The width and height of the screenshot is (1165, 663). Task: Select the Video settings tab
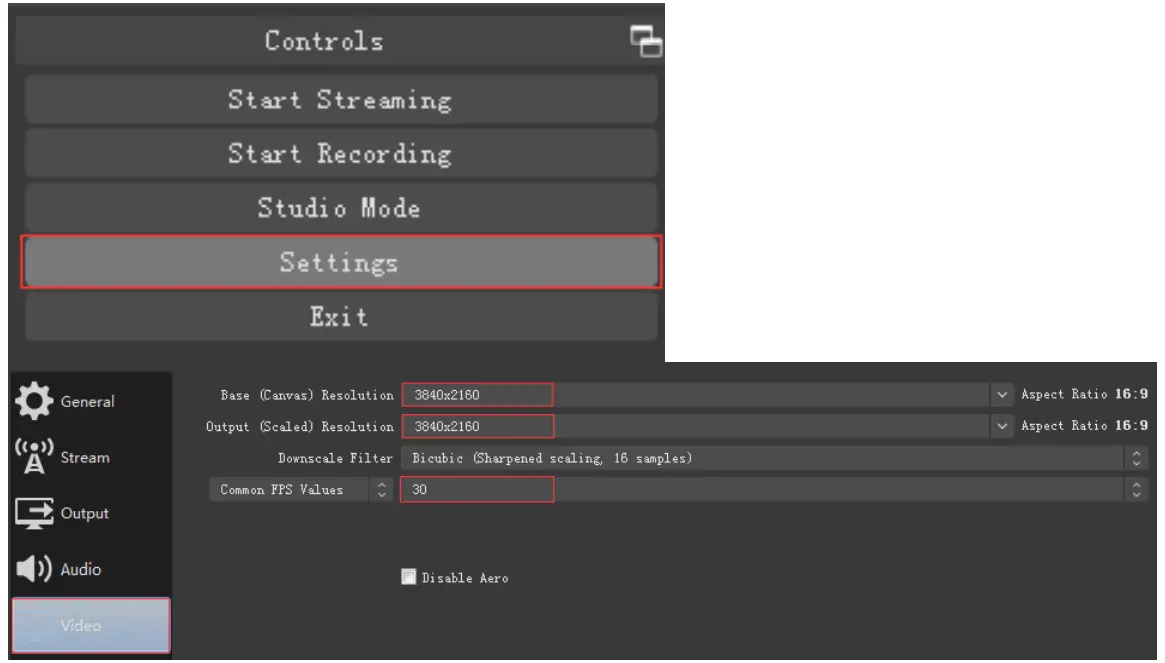tap(91, 625)
